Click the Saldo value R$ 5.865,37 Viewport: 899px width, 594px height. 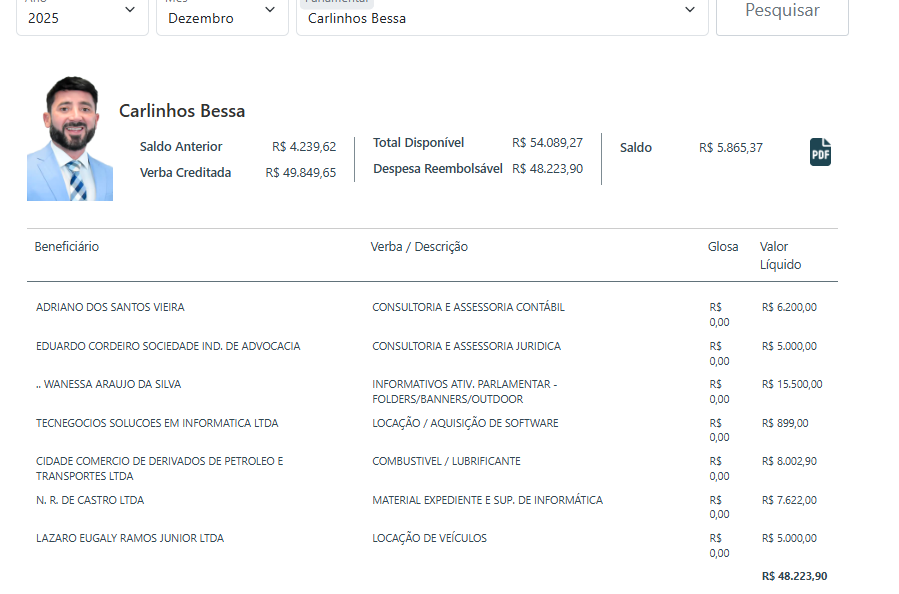[x=730, y=148]
